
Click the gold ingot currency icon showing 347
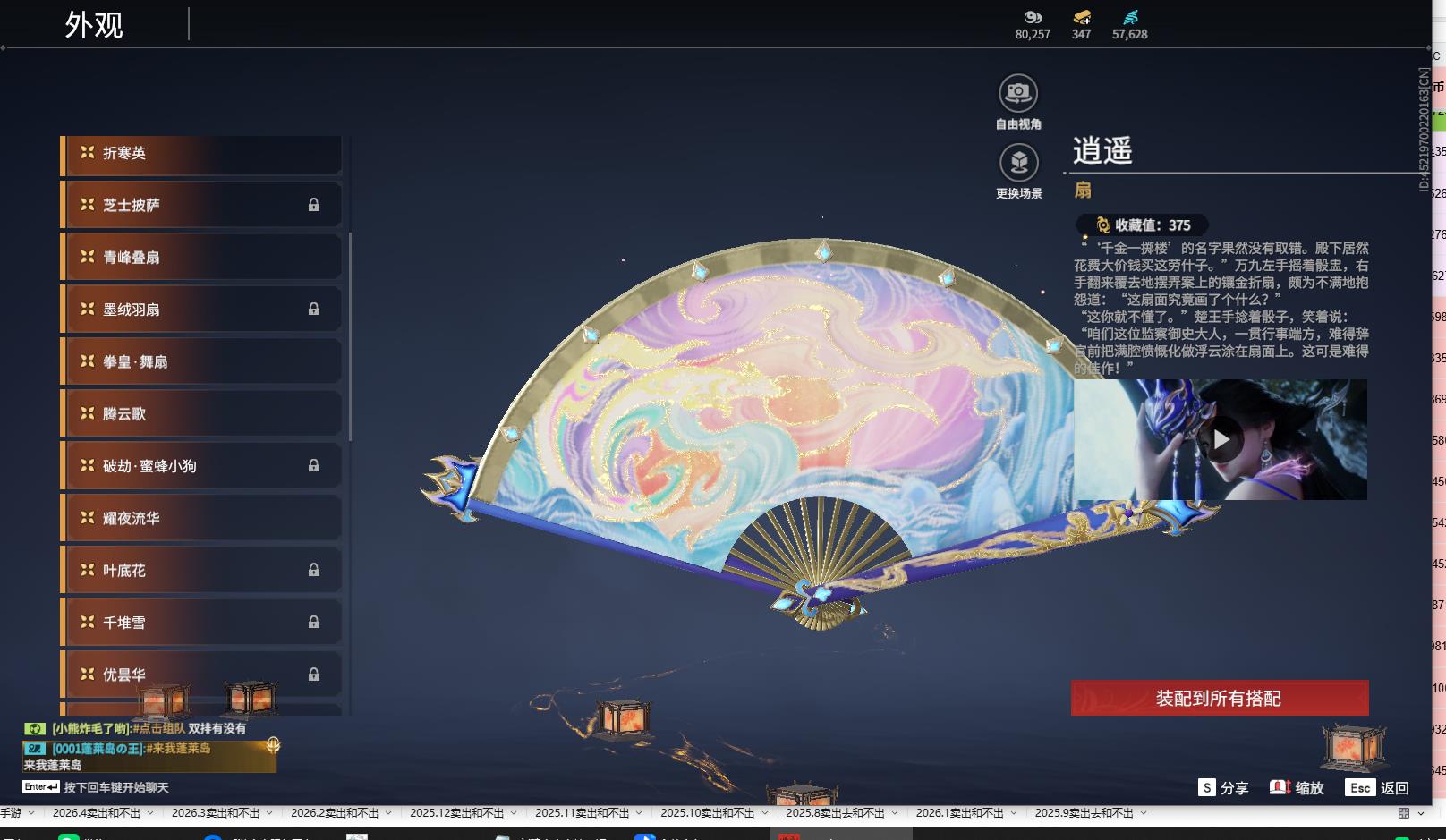[1080, 18]
